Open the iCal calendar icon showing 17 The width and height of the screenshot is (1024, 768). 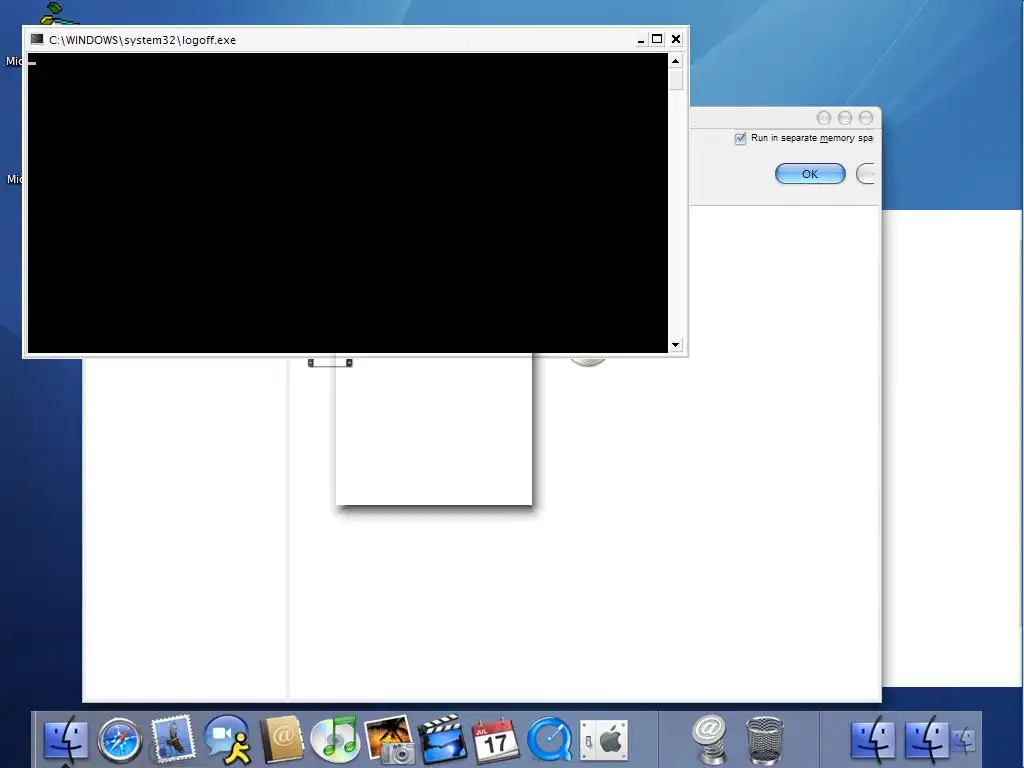[x=496, y=740]
